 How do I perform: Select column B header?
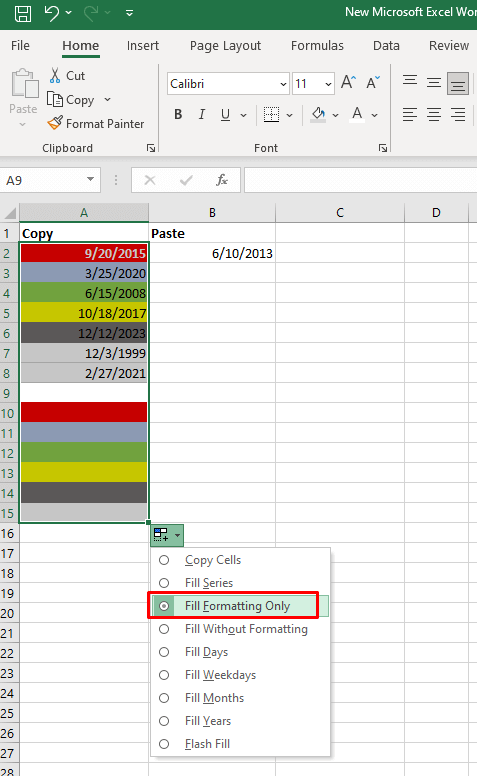[x=212, y=213]
